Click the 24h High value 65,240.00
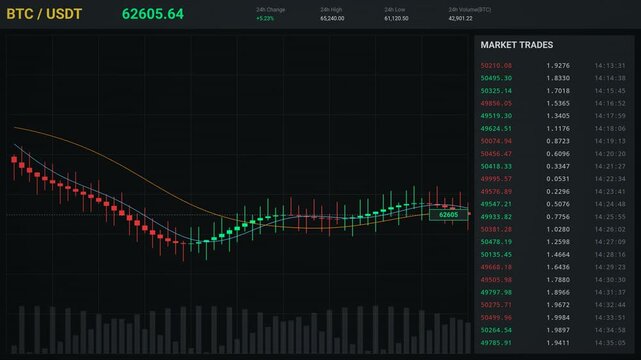 pyautogui.click(x=332, y=18)
